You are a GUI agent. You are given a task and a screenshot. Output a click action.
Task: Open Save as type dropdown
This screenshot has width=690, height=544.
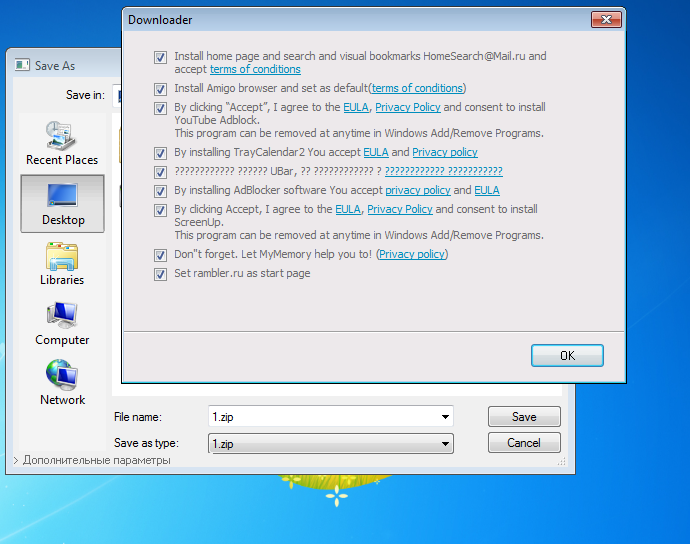330,443
